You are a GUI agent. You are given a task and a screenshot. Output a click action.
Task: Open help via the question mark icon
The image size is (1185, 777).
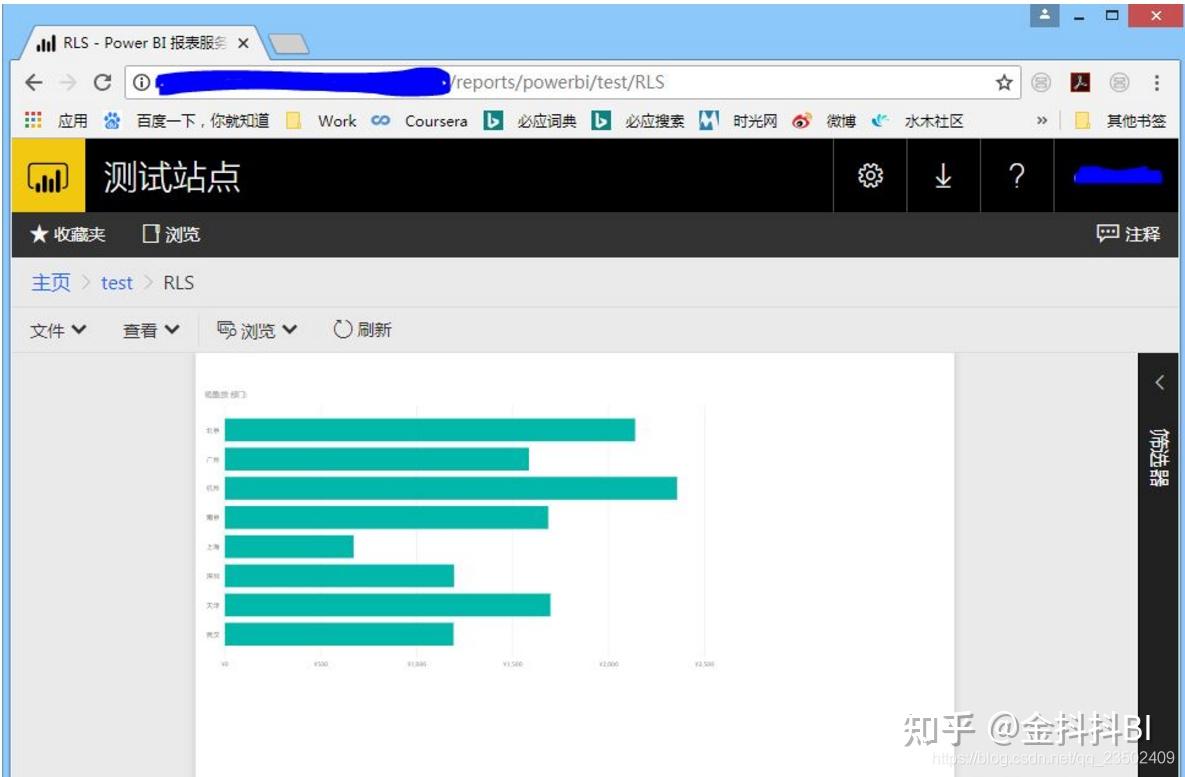1016,175
